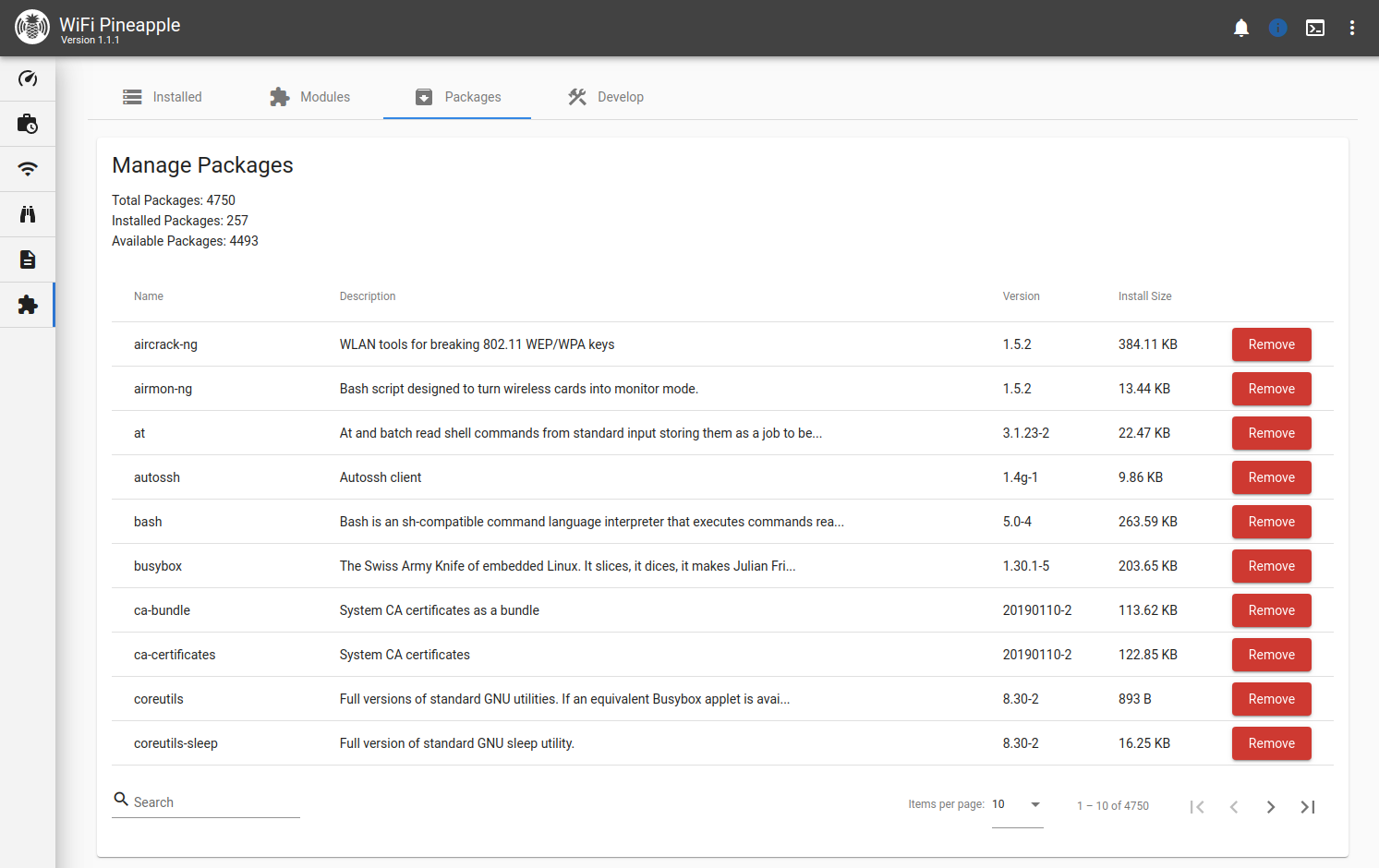Click the Name column header

coord(149,296)
